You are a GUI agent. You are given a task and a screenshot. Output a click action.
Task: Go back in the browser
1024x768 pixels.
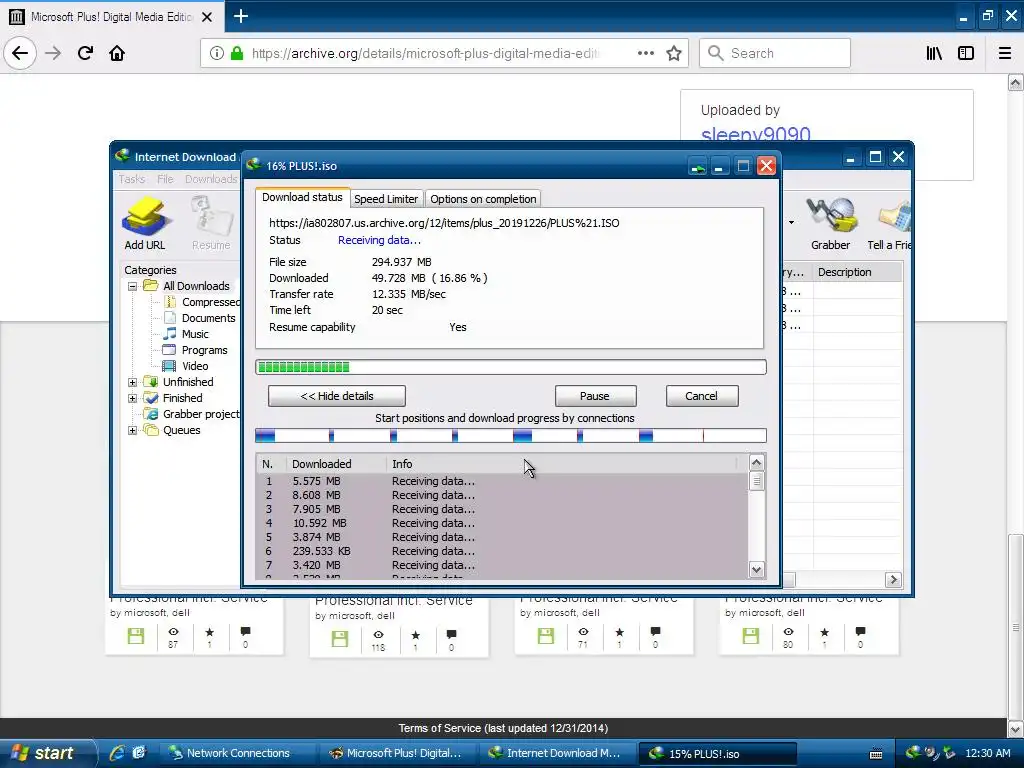pos(20,53)
